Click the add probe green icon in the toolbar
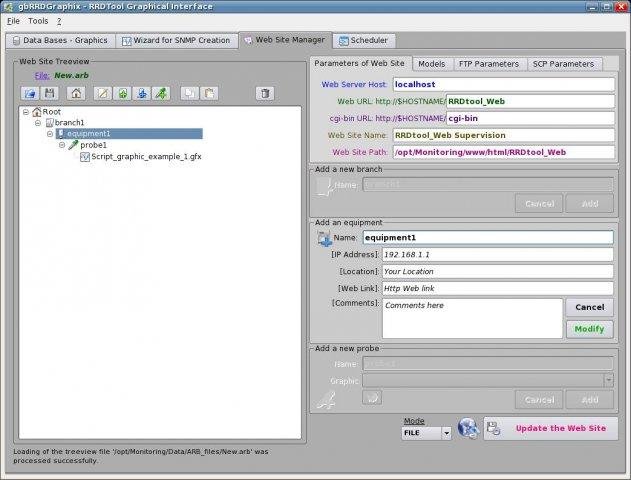Image resolution: width=631 pixels, height=480 pixels. tap(161, 93)
